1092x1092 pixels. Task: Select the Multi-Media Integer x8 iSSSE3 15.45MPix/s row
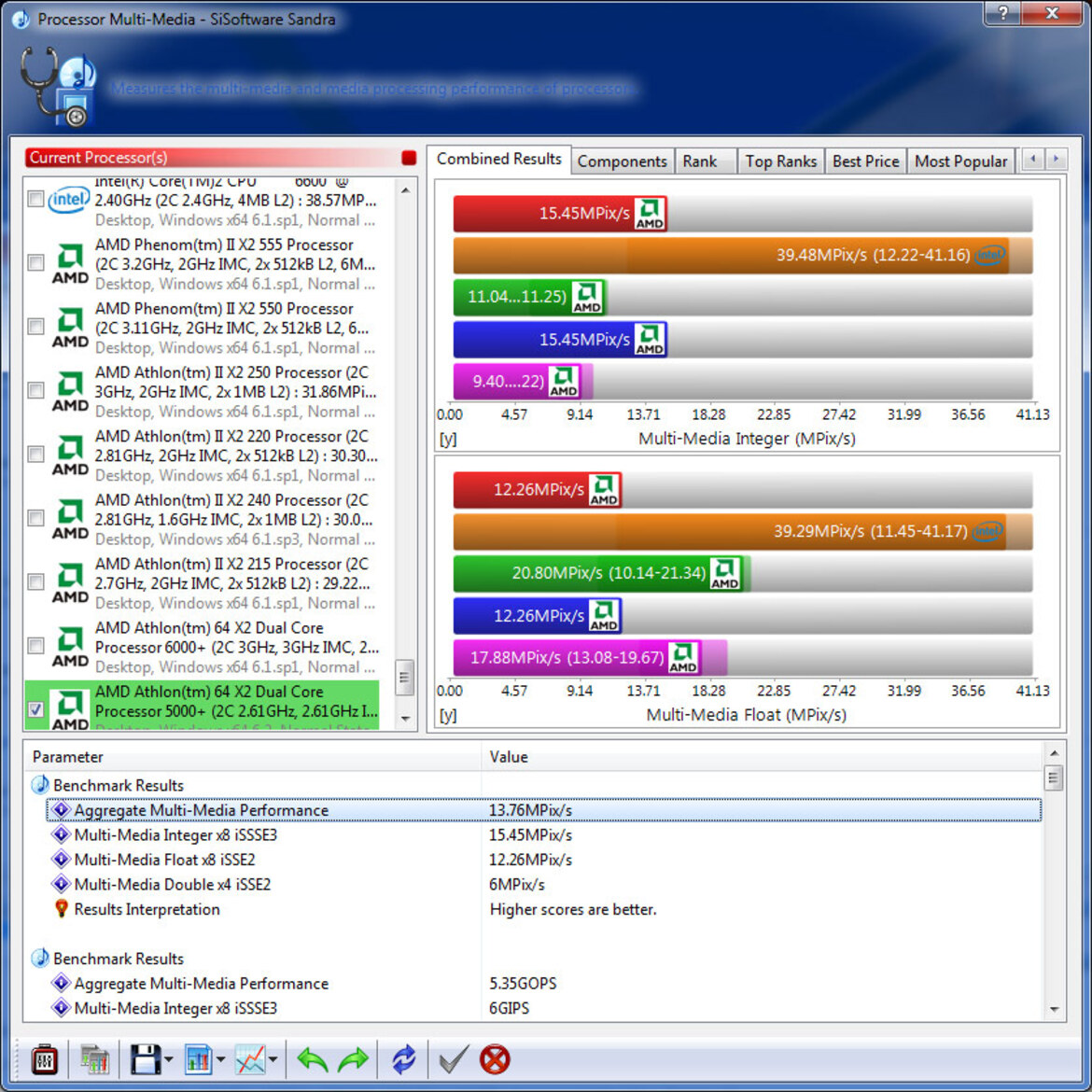click(x=544, y=835)
